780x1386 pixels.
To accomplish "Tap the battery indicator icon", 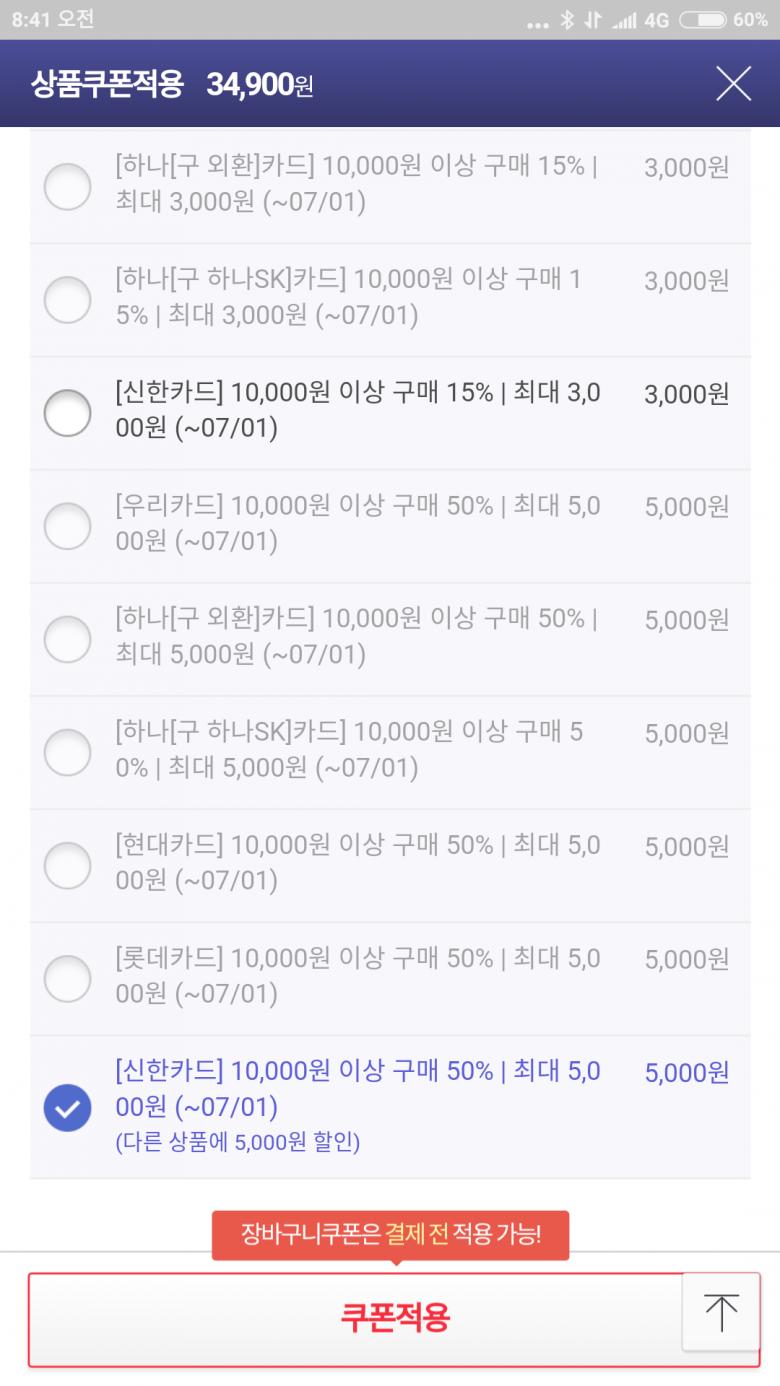I will coord(702,20).
